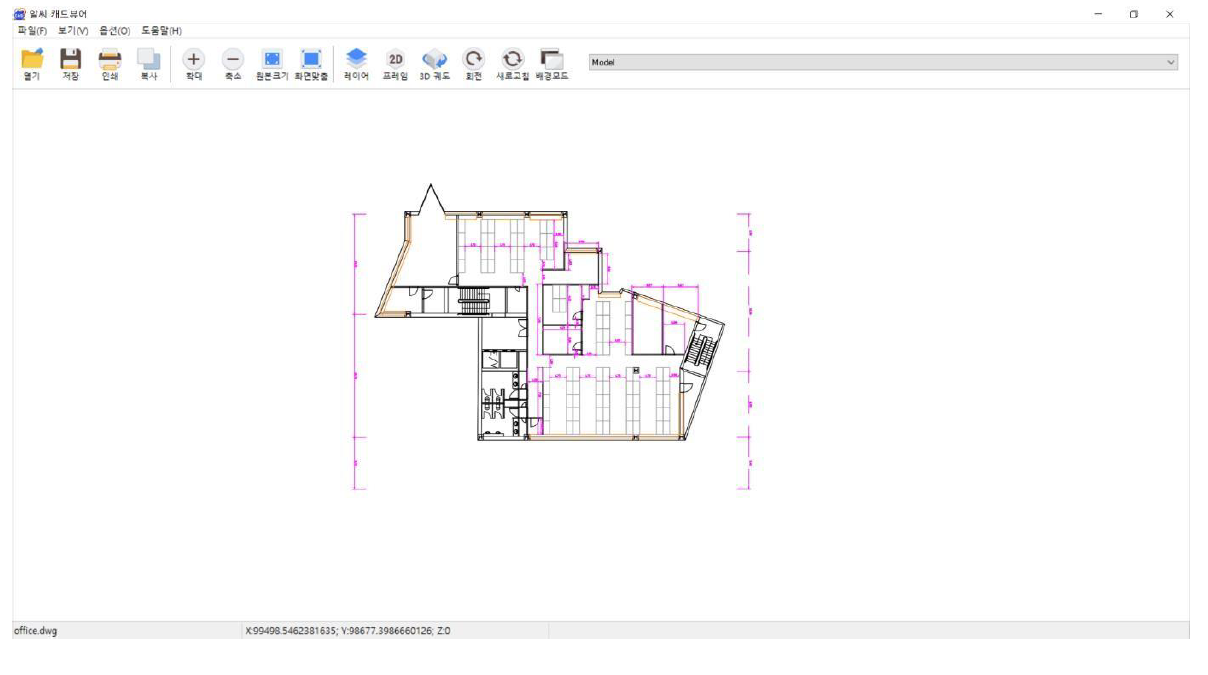This screenshot has width=1208, height=675.
Task: Save the drawing with the 저장 icon
Action: [x=70, y=64]
